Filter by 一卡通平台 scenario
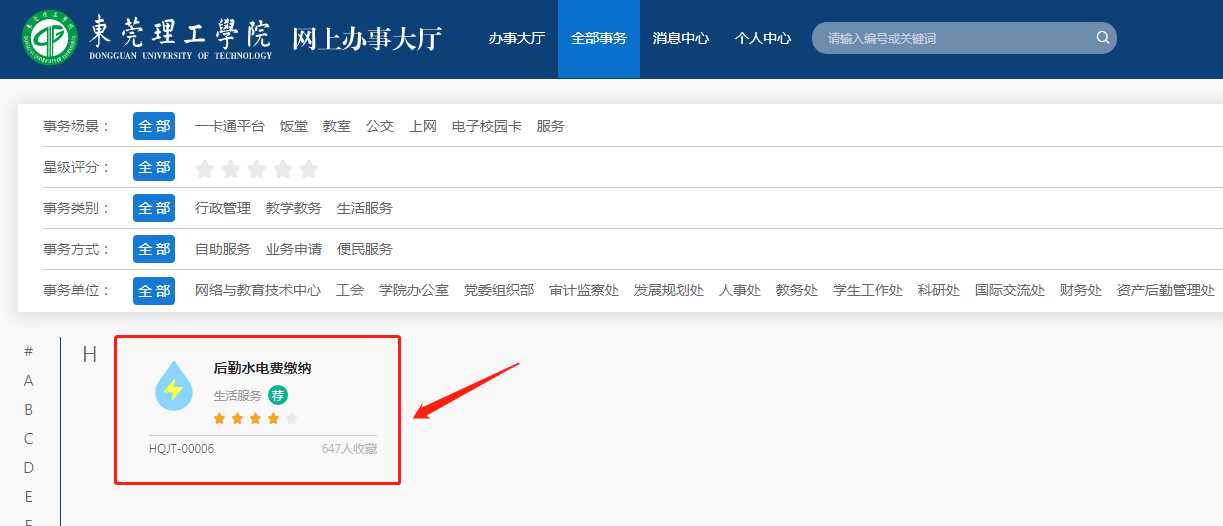This screenshot has height=526, width=1223. 230,126
